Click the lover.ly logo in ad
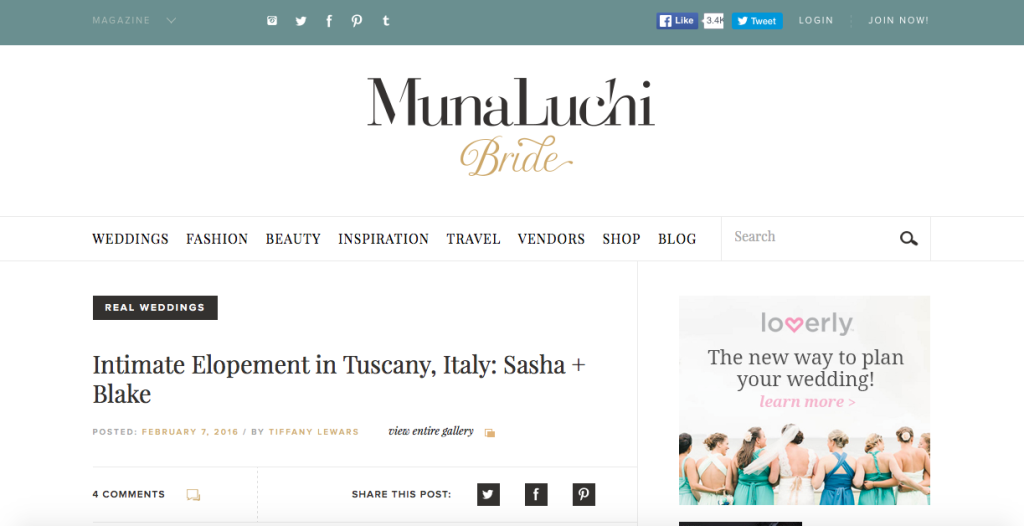The width and height of the screenshot is (1024, 526). pos(807,323)
